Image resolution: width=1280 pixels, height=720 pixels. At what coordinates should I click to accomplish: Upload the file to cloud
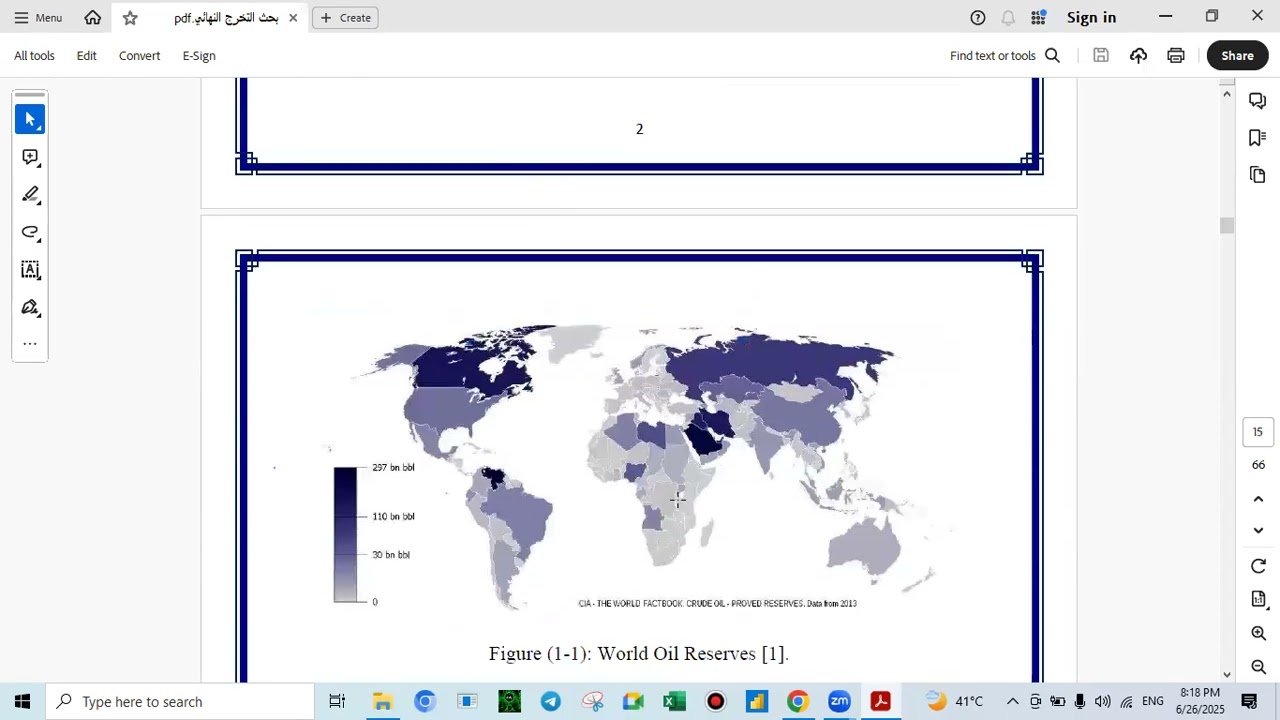coord(1138,55)
